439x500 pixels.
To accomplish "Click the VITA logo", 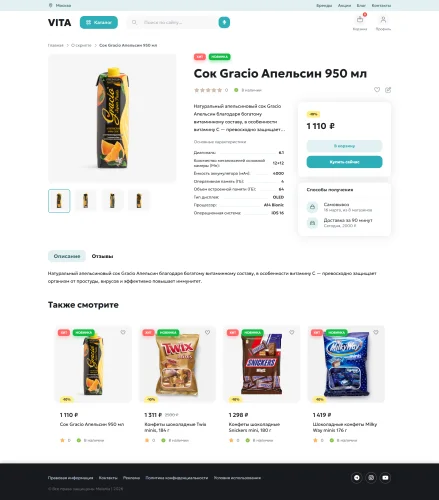I will click(x=59, y=23).
